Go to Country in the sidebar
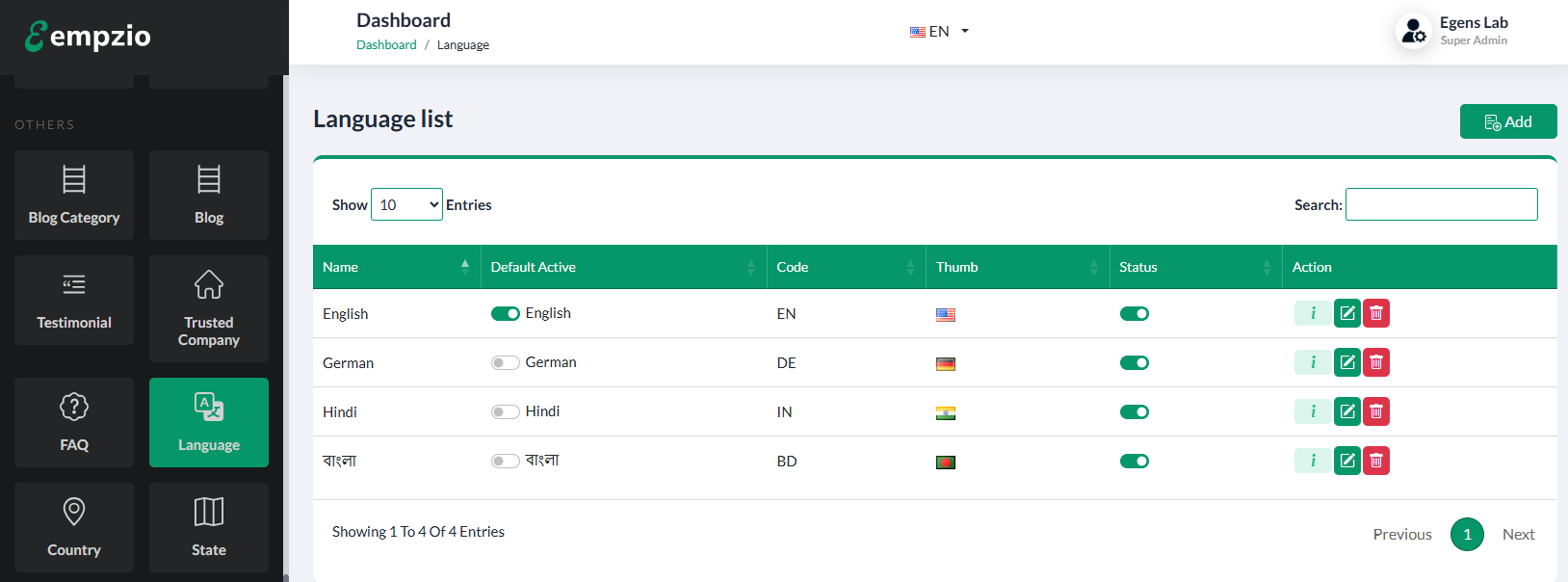 coord(74,527)
